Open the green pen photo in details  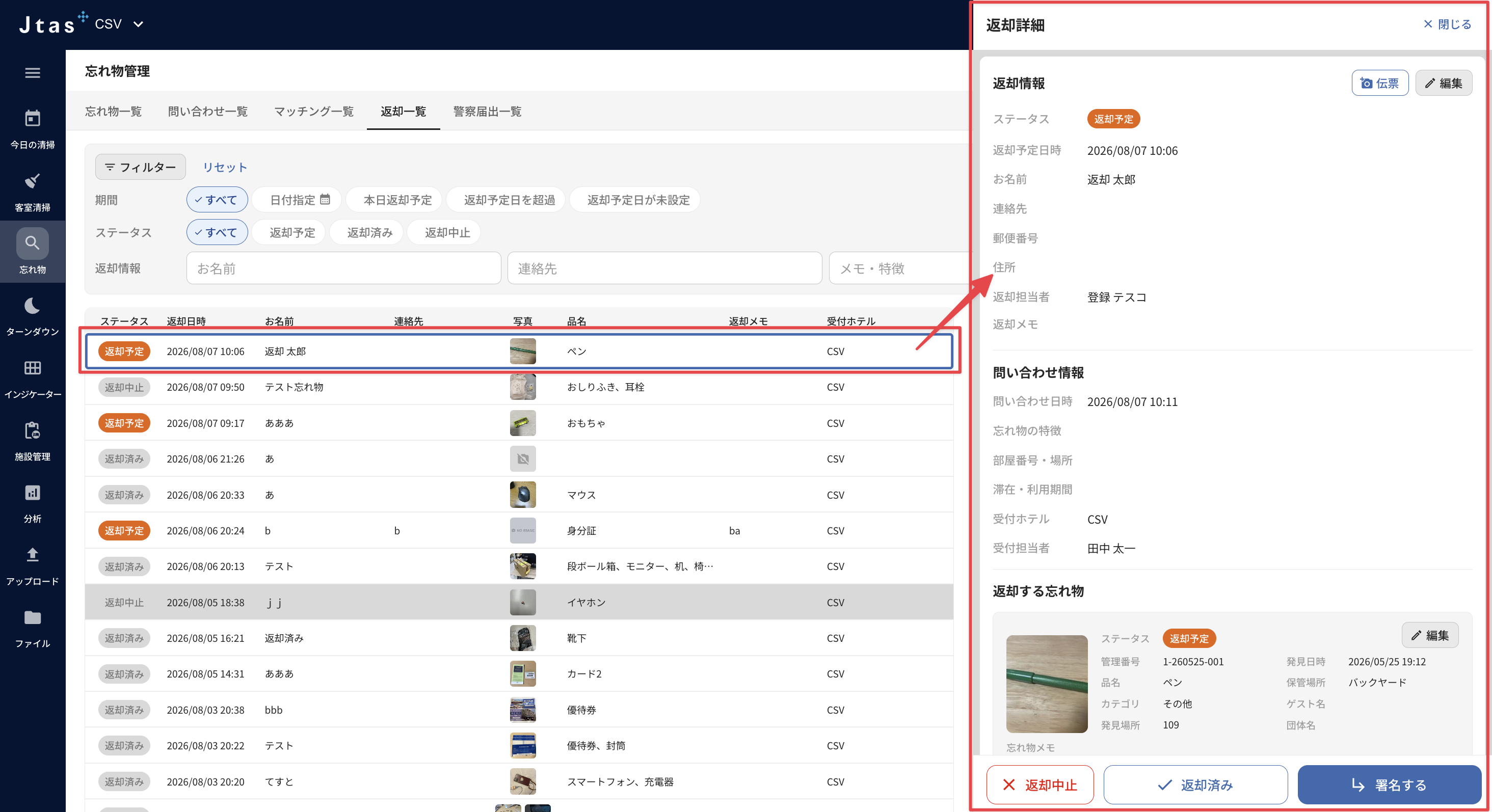click(x=1047, y=684)
